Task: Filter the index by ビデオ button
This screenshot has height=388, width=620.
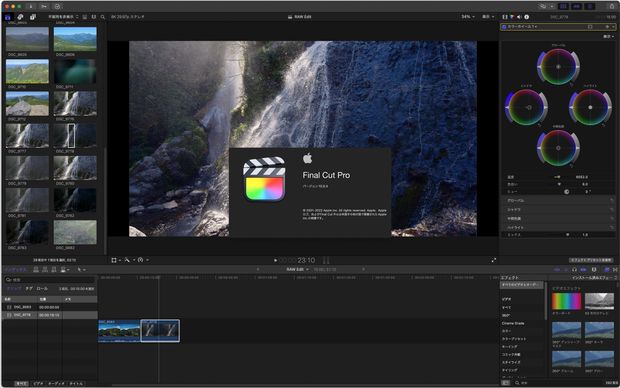Action: coord(38,384)
